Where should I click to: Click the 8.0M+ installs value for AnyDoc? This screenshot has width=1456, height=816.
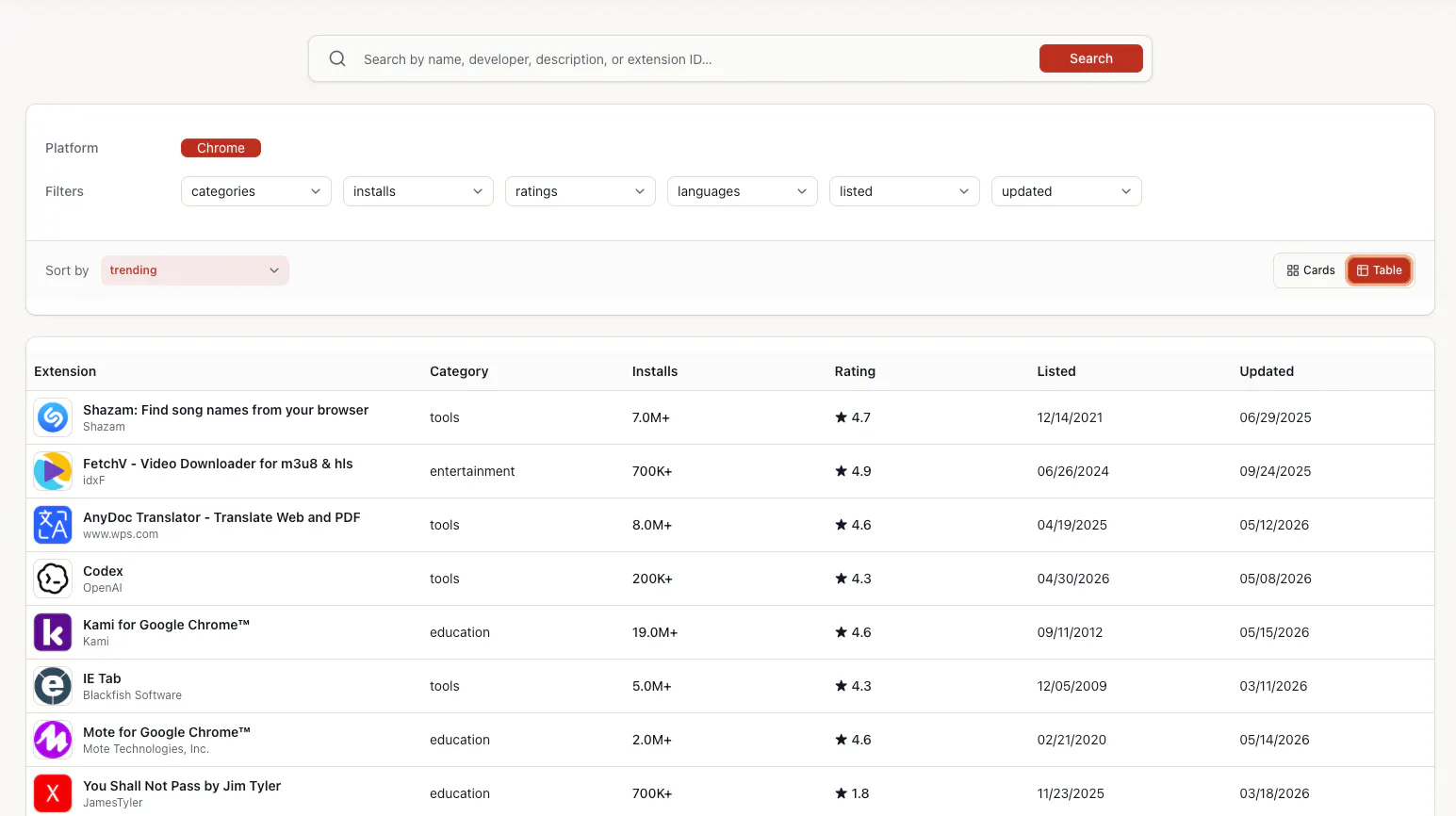click(652, 525)
